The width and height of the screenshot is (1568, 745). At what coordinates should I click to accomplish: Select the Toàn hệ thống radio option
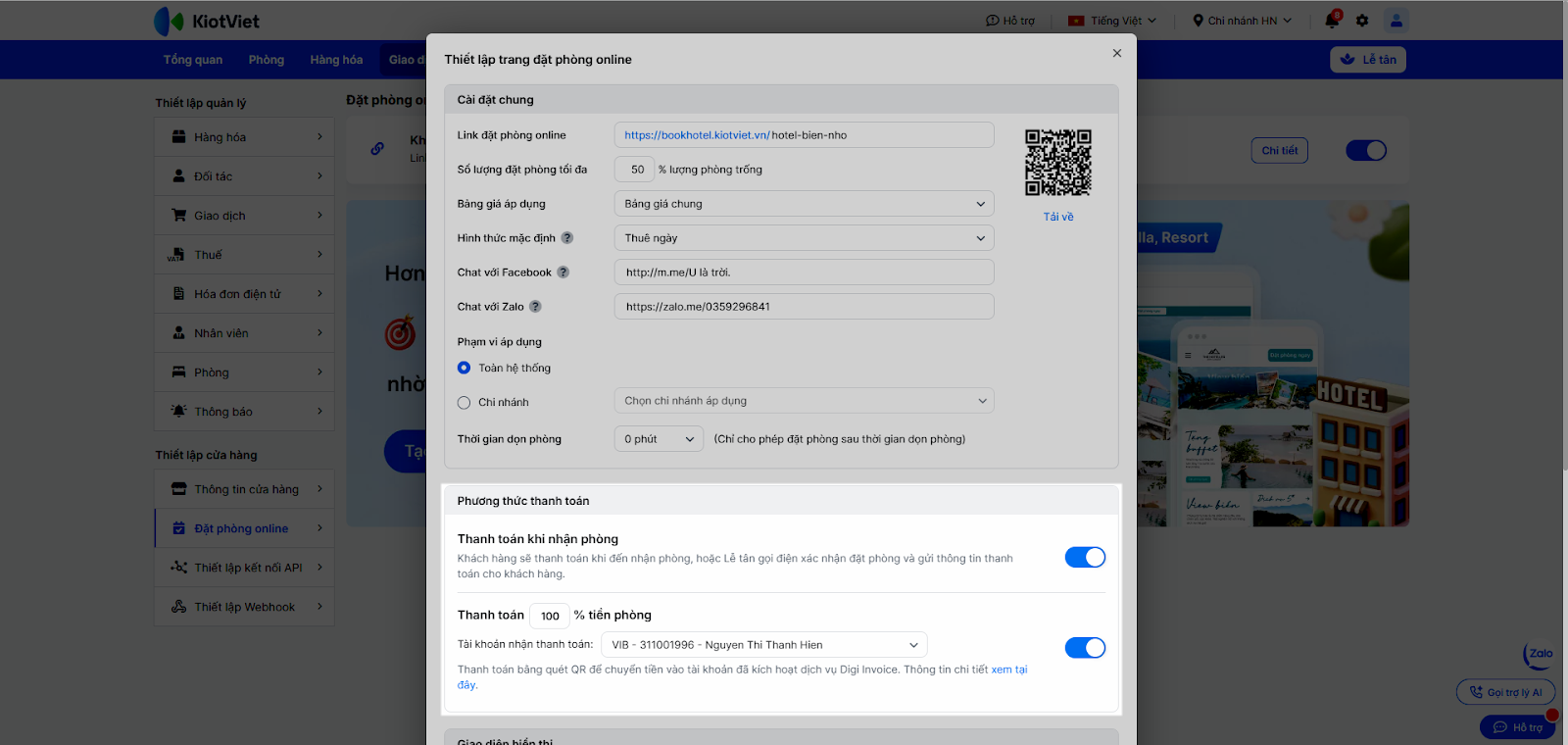click(x=465, y=368)
